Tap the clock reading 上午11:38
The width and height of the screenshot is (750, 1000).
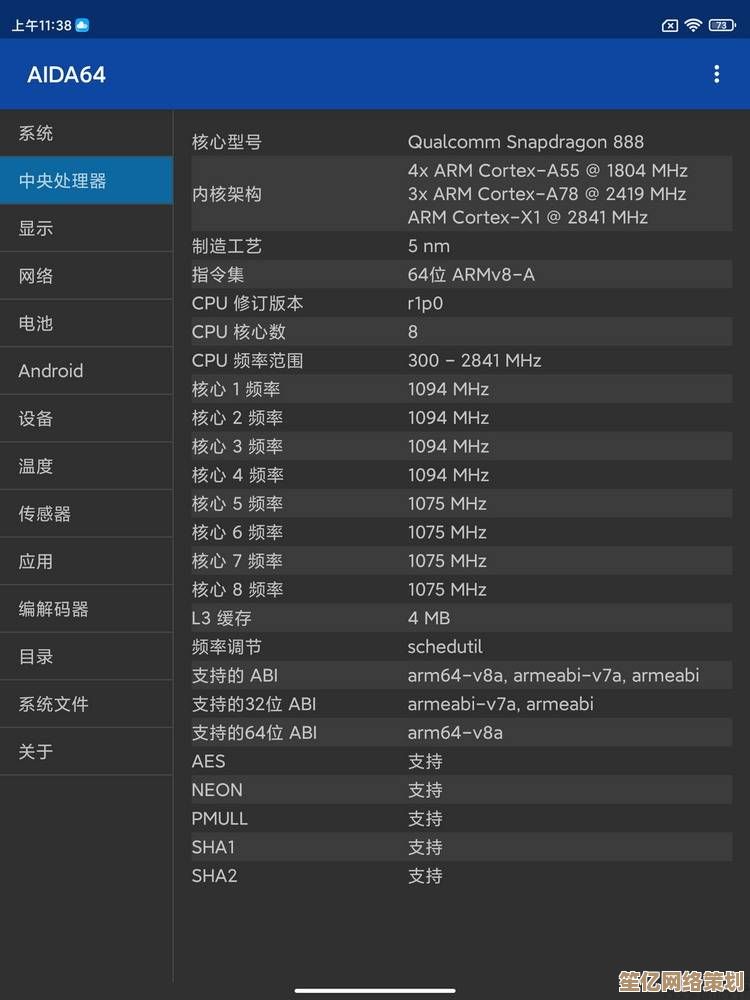[x=41, y=26]
